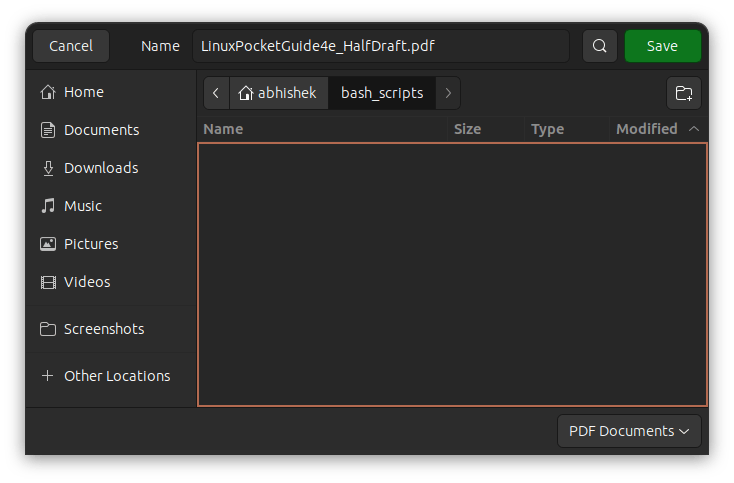Image resolution: width=734 pixels, height=483 pixels.
Task: Navigate back with the path left chevron
Action: coord(216,93)
